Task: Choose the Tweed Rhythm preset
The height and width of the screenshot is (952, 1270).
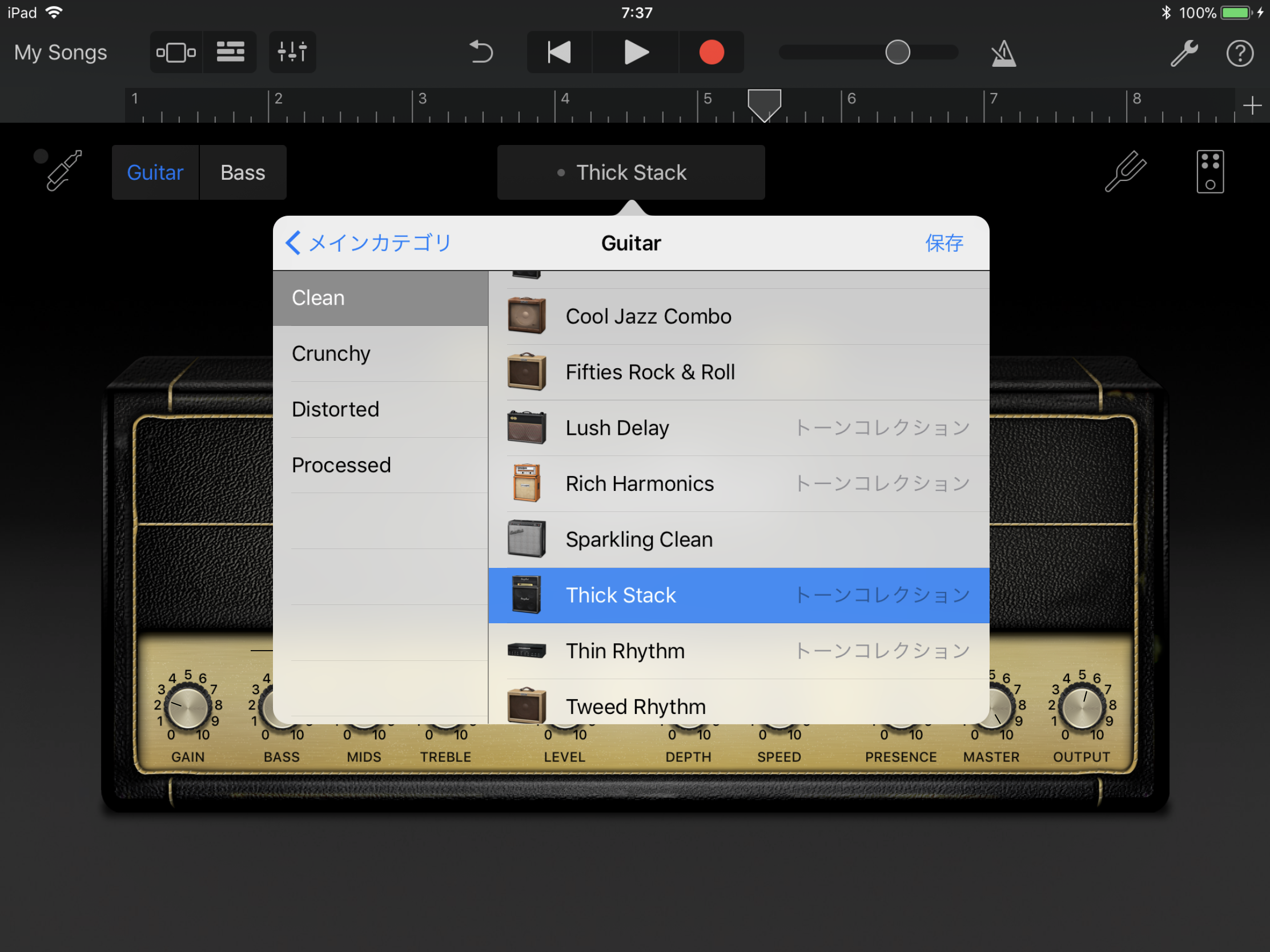Action: point(739,703)
